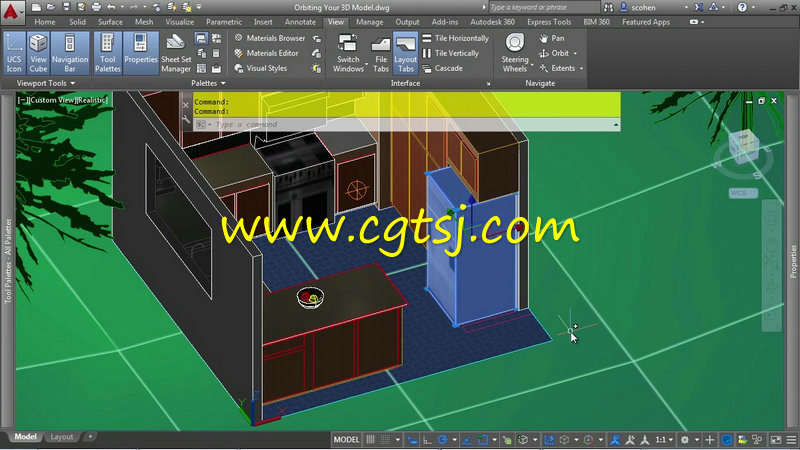
Task: Open the Express Tools ribbon tab
Action: pyautogui.click(x=549, y=22)
